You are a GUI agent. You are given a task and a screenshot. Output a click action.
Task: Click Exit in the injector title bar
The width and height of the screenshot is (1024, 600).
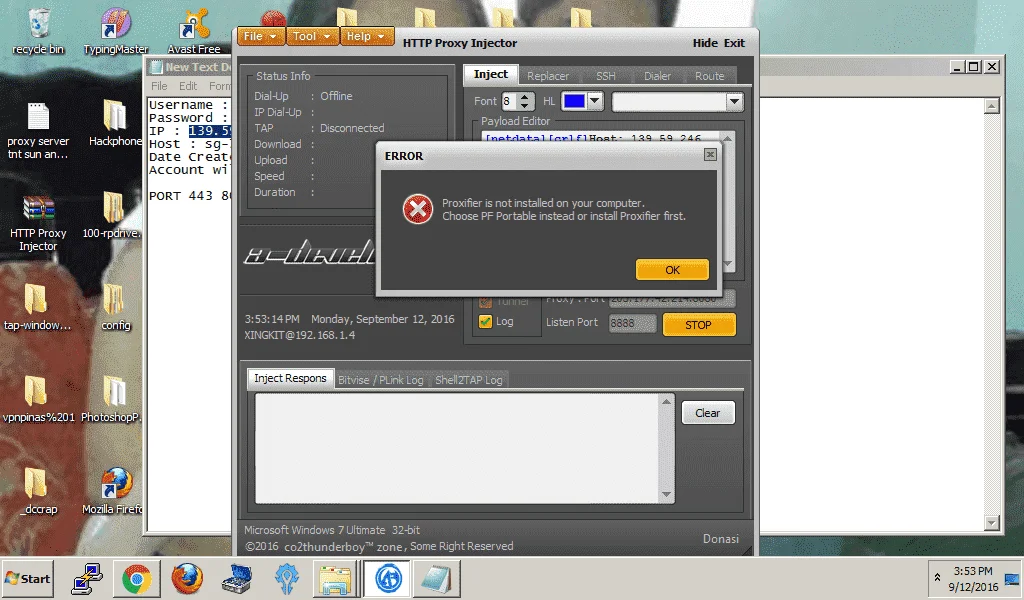tap(734, 43)
